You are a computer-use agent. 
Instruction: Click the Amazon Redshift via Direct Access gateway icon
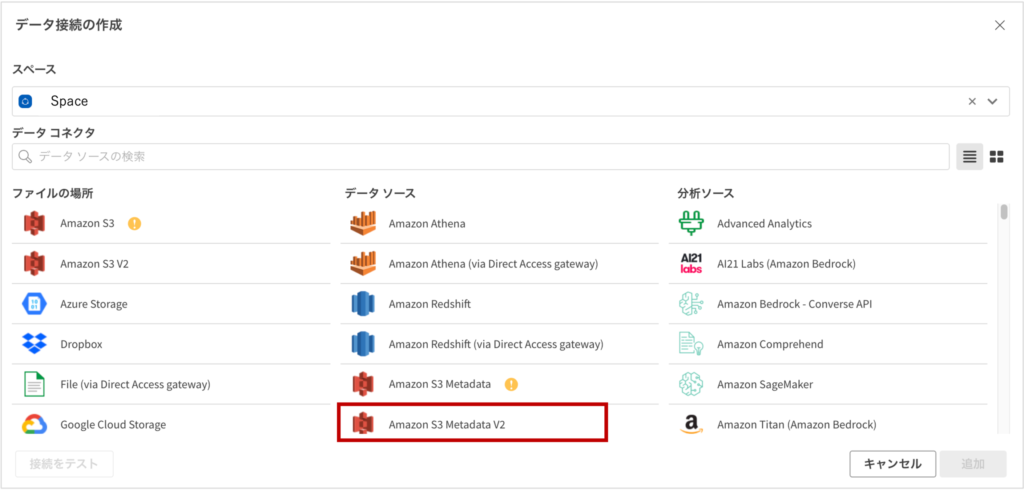[363, 344]
